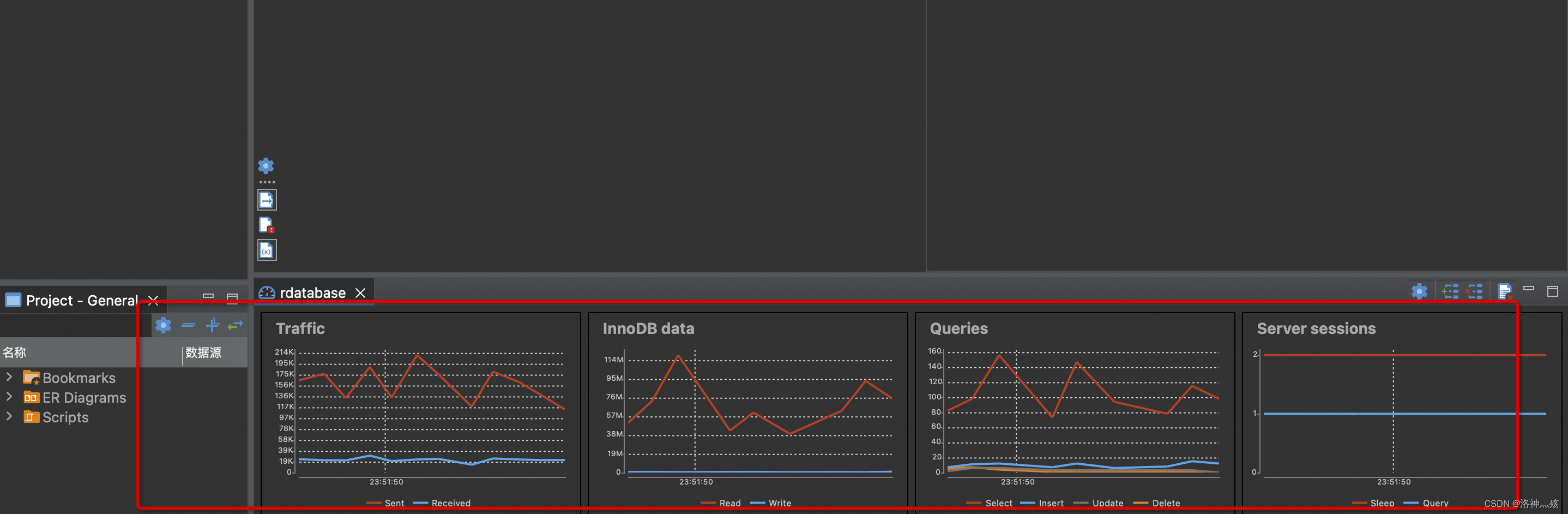Click the 23:51:50 time label under Traffic chart

pyautogui.click(x=387, y=482)
